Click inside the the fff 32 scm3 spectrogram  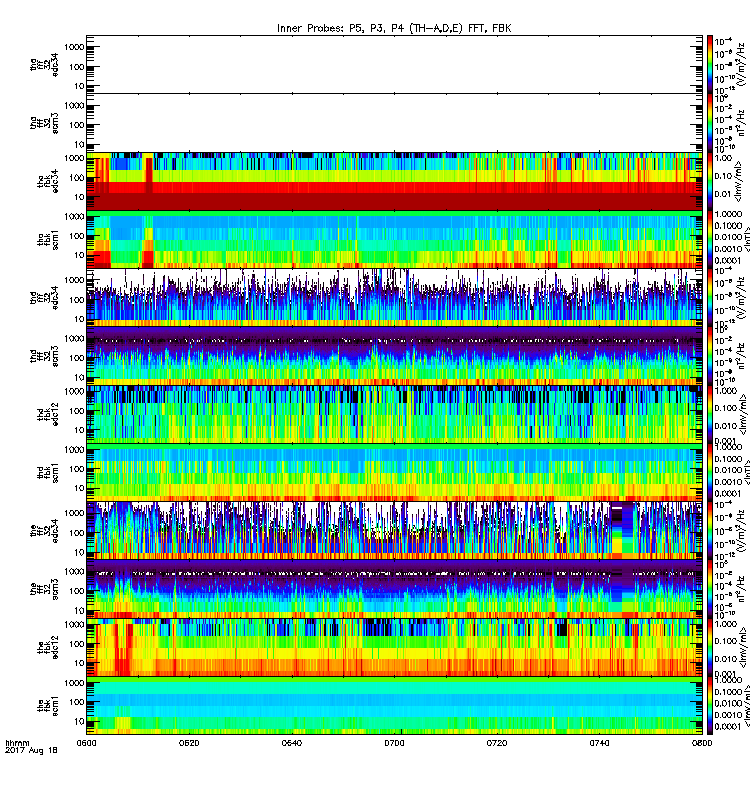point(394,589)
